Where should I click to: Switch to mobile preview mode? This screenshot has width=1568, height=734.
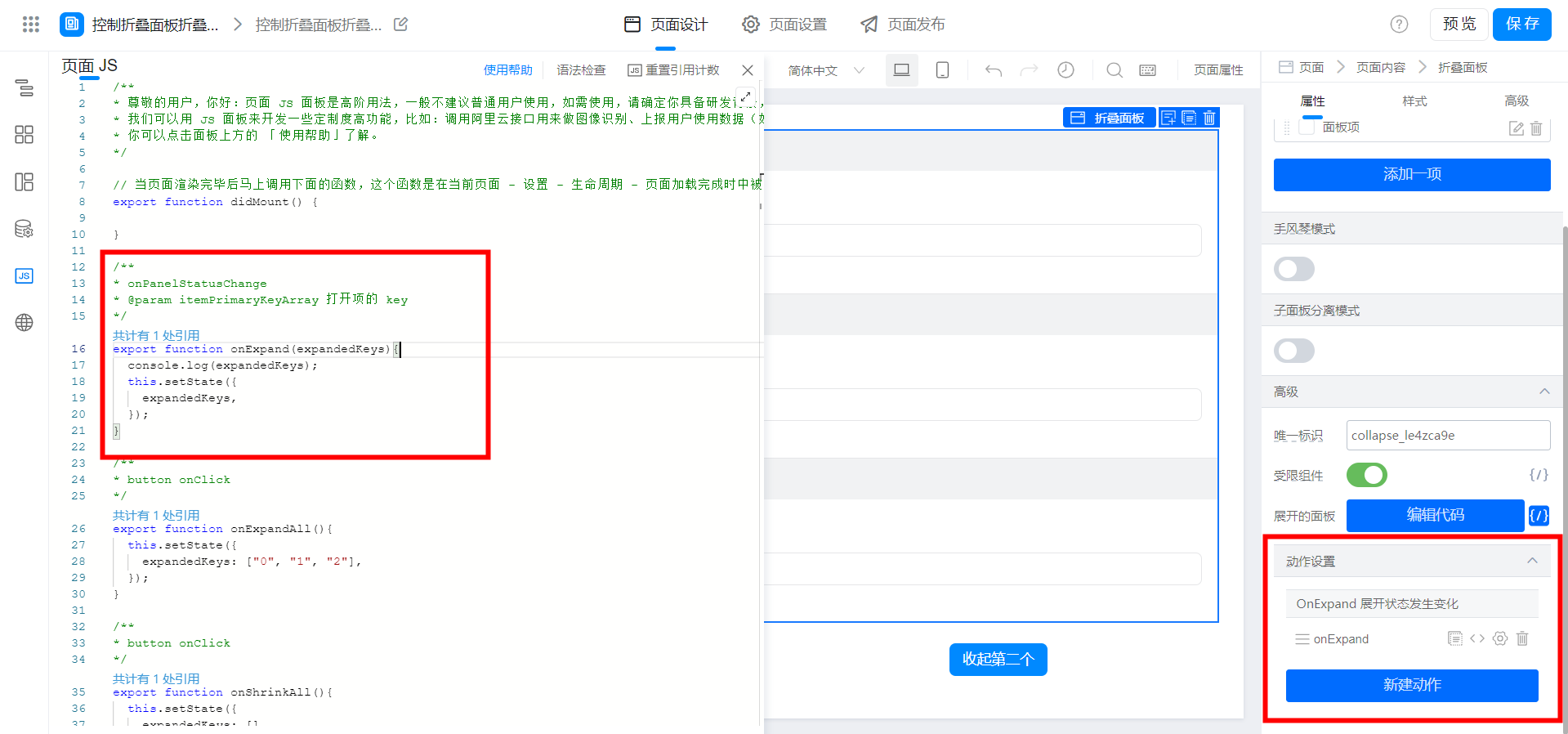point(942,70)
